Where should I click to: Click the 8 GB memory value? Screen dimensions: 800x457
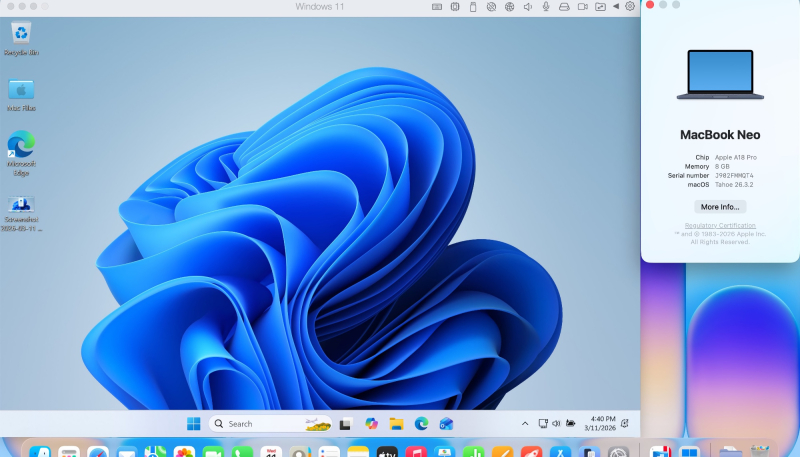722,166
